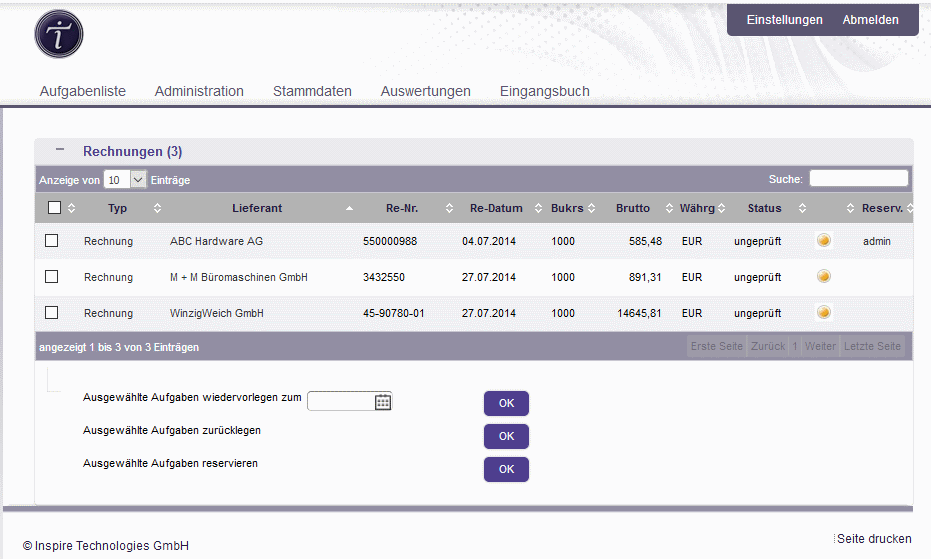Click orange status icon for M + M Büromaschinen
Viewport: 931px width, 559px height.
click(824, 276)
